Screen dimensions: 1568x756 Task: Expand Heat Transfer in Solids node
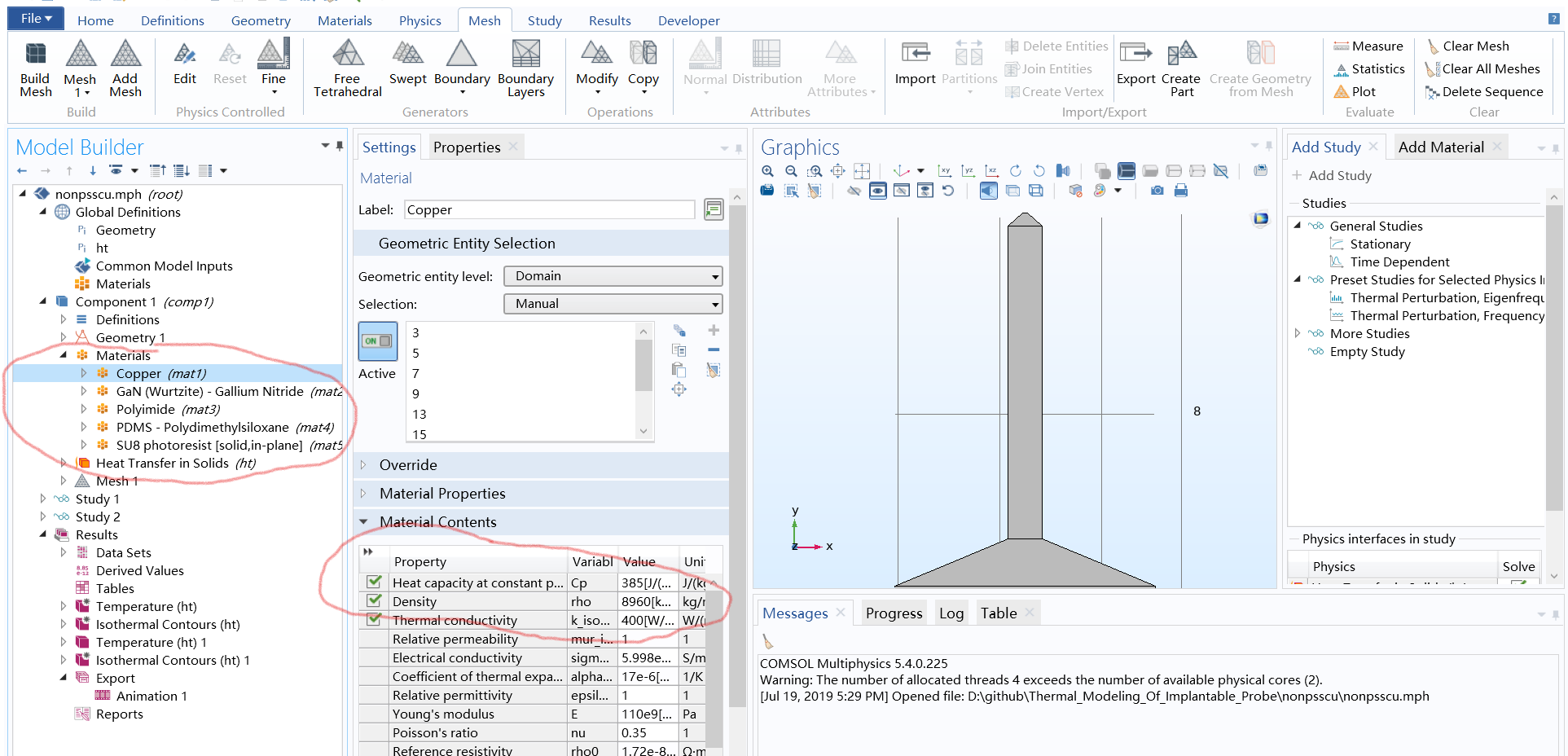pyautogui.click(x=63, y=463)
